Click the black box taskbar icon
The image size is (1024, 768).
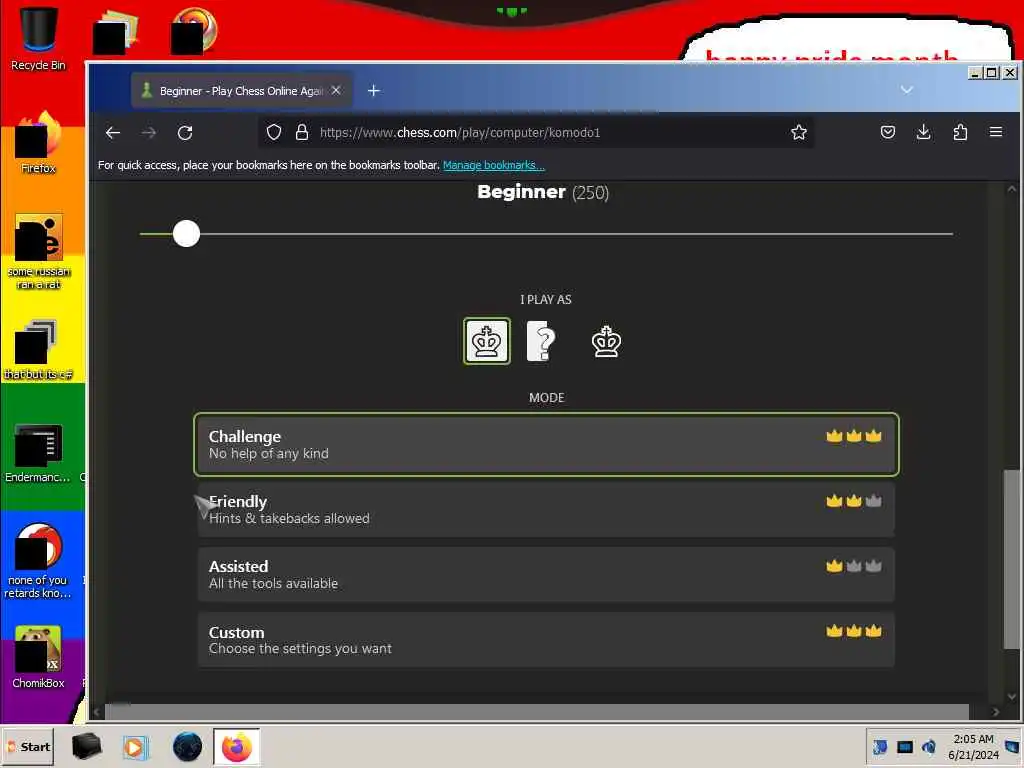click(86, 746)
